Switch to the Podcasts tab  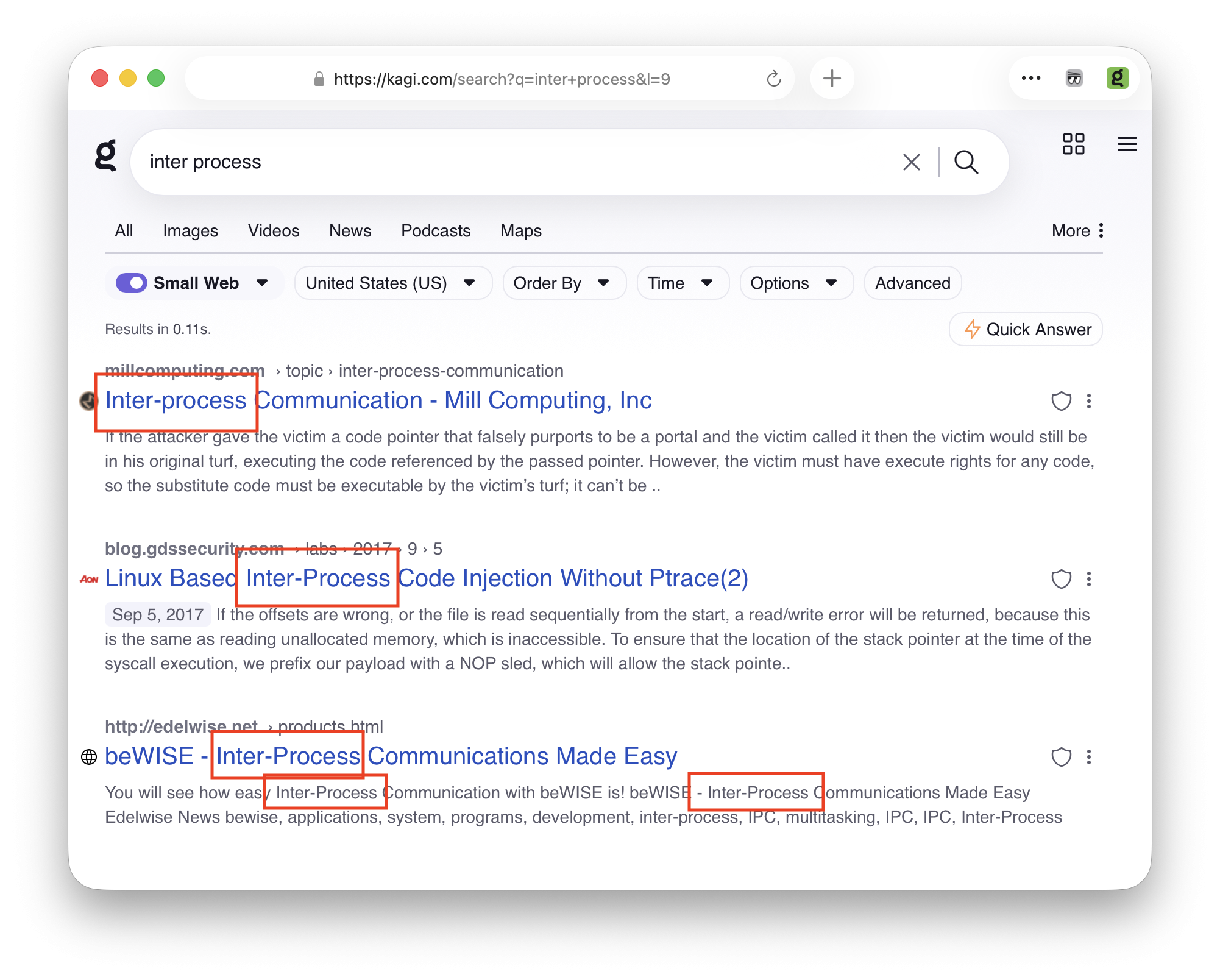(x=435, y=231)
